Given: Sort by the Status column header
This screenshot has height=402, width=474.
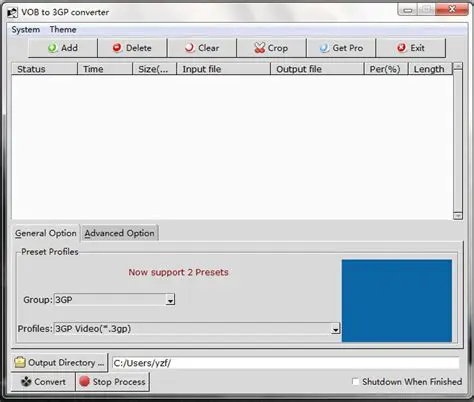Looking at the screenshot, I should (x=44, y=69).
